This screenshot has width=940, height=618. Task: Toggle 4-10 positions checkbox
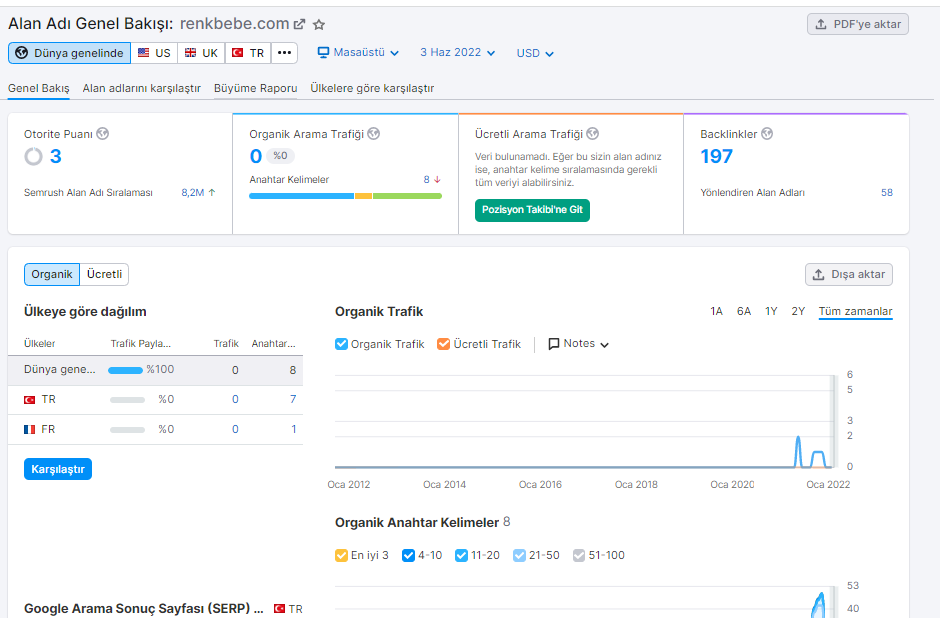tap(408, 556)
